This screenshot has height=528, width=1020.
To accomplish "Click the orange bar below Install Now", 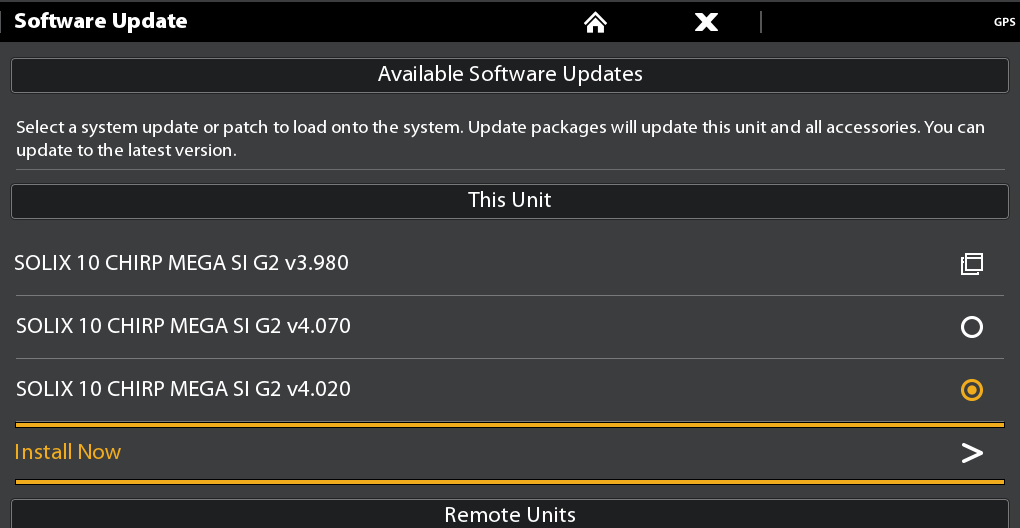I will pyautogui.click(x=510, y=482).
